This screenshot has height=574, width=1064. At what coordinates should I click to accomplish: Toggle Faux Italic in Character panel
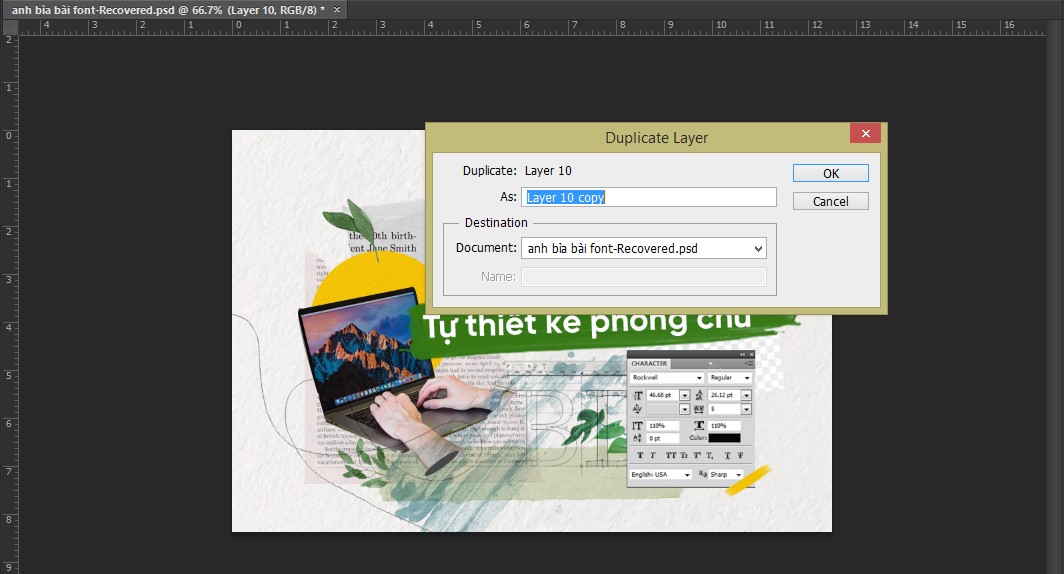pyautogui.click(x=653, y=456)
